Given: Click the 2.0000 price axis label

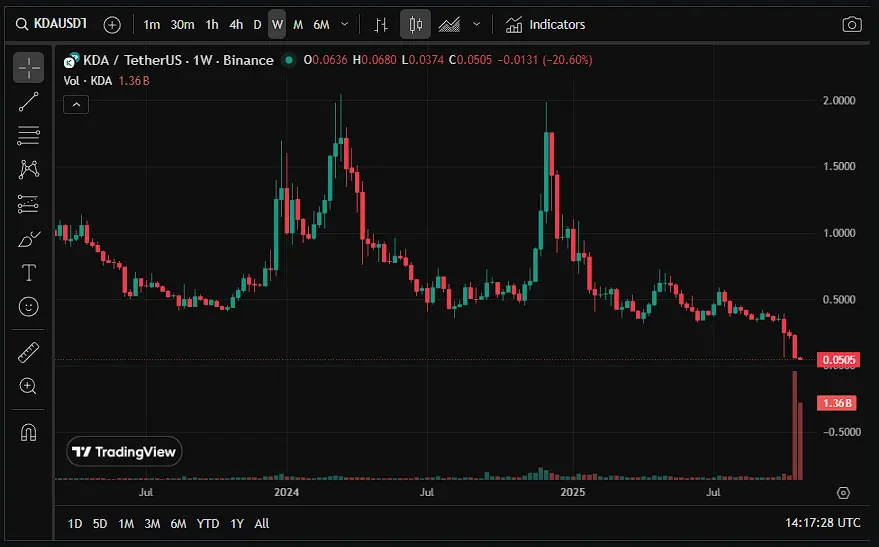Looking at the screenshot, I should 839,100.
